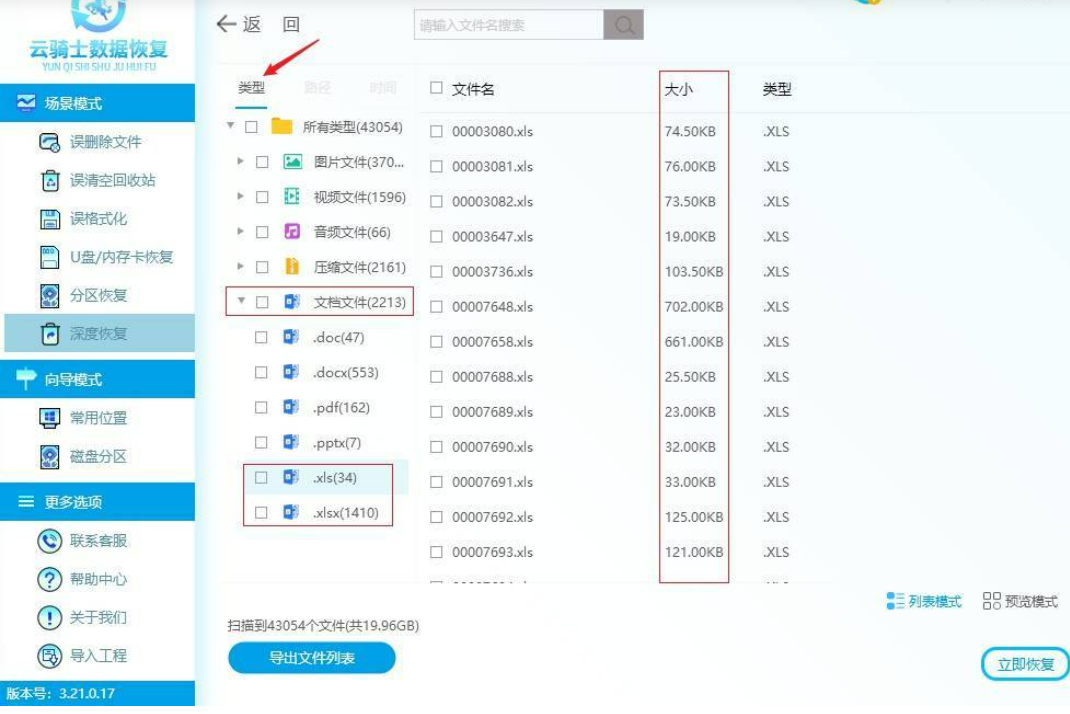Open 误删除文件 recovery icon in sidebar
The image size is (1070, 714).
click(49, 142)
